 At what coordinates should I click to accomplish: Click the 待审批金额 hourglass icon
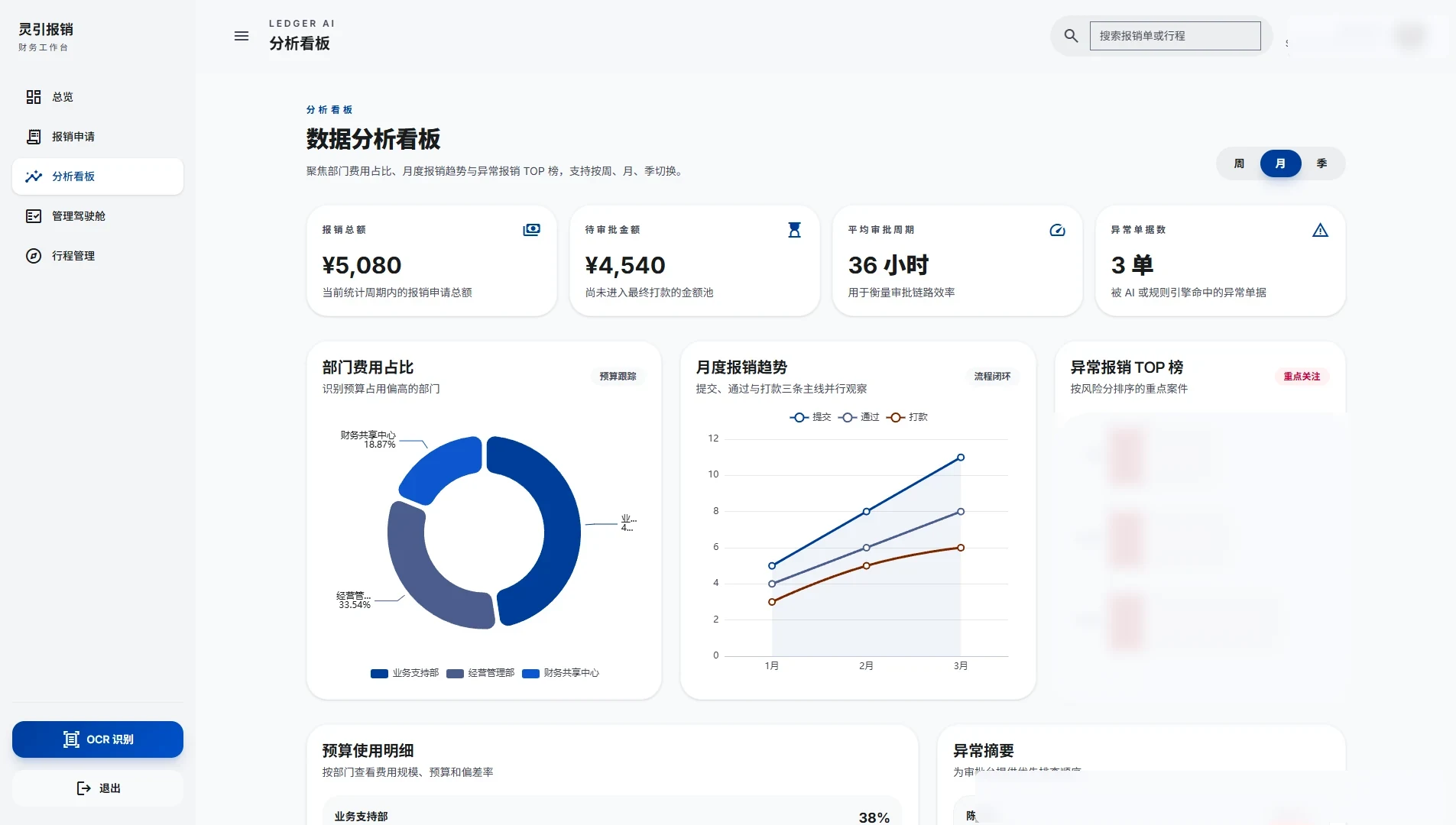coord(794,230)
